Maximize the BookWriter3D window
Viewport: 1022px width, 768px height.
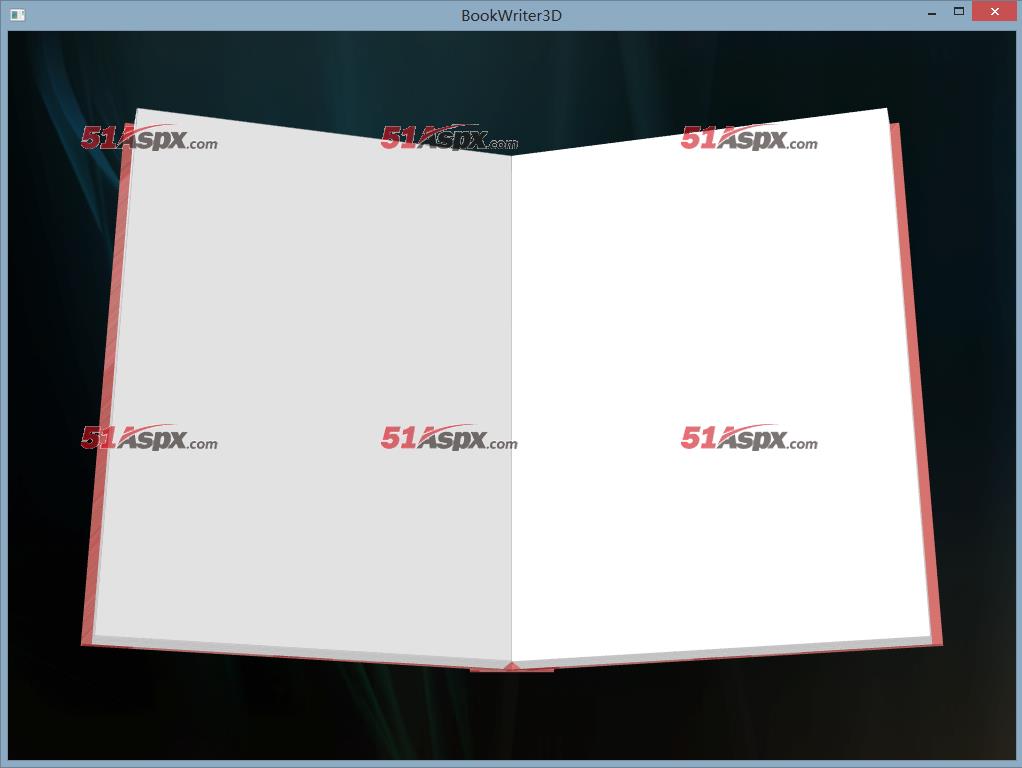point(959,11)
